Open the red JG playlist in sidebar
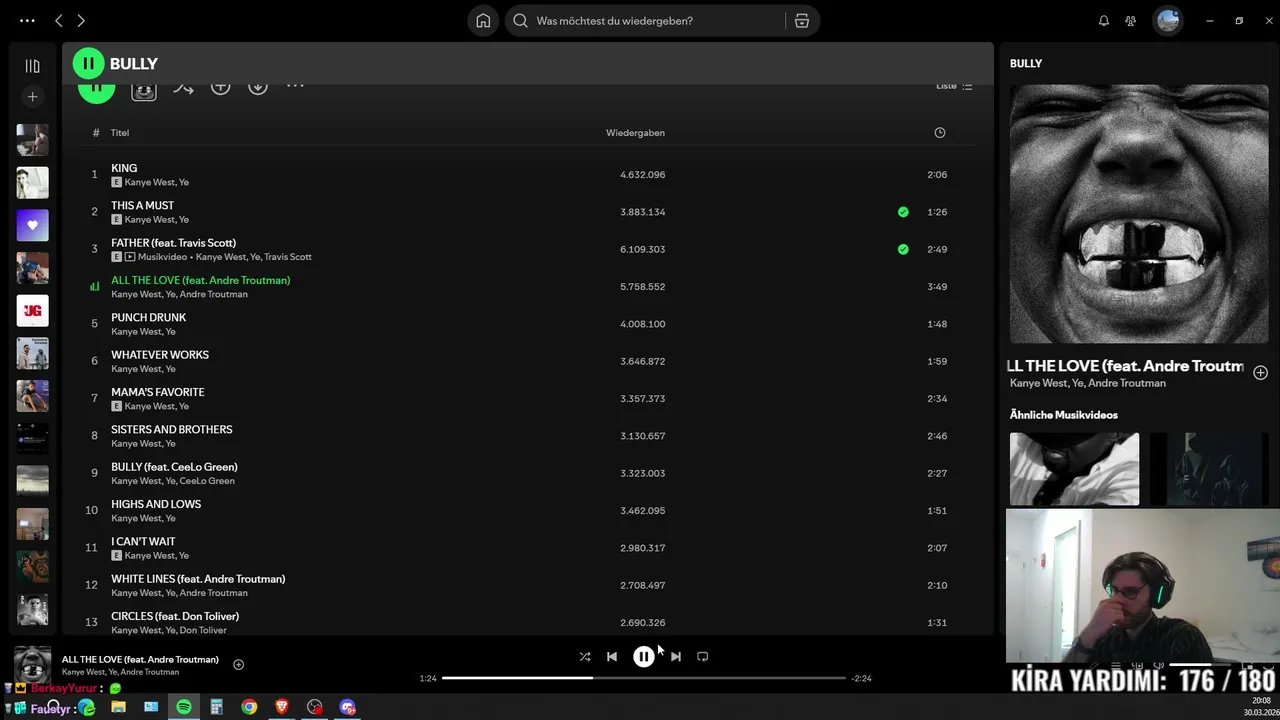The width and height of the screenshot is (1280, 720). coord(32,311)
